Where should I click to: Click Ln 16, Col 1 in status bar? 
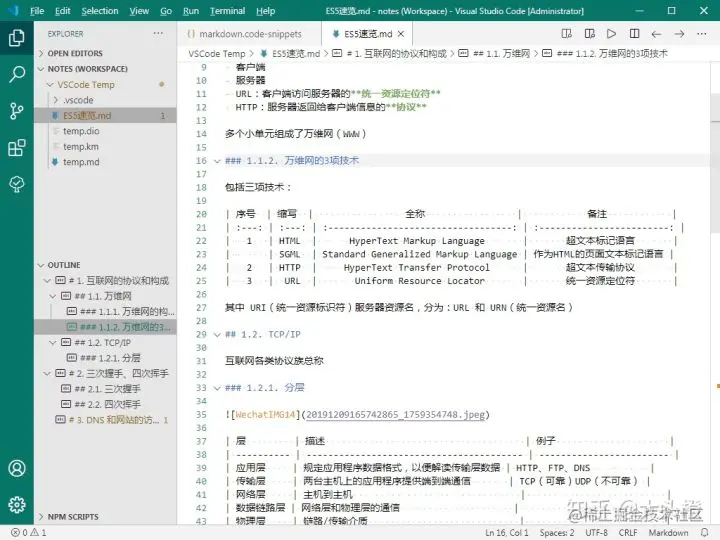point(507,533)
